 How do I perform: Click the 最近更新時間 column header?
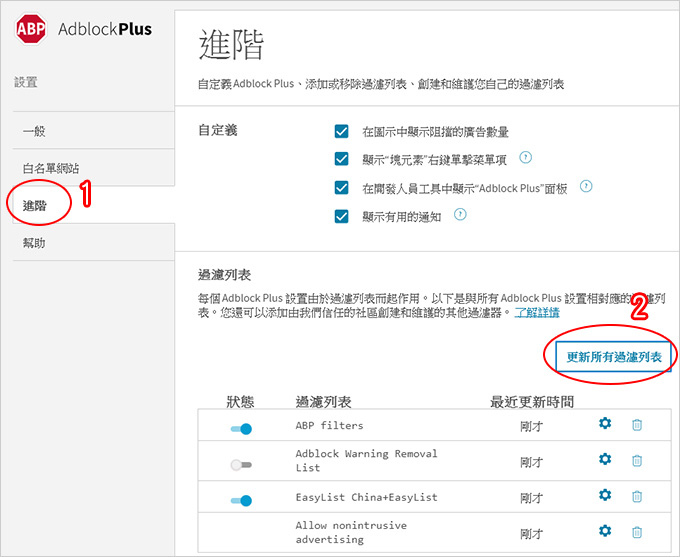coord(532,402)
